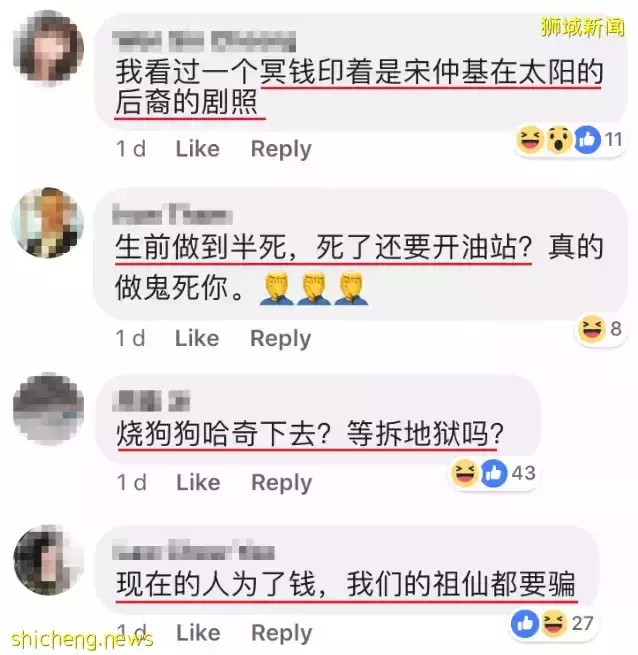Click laughing emoji on first comment reactions
638x655 pixels.
530,140
